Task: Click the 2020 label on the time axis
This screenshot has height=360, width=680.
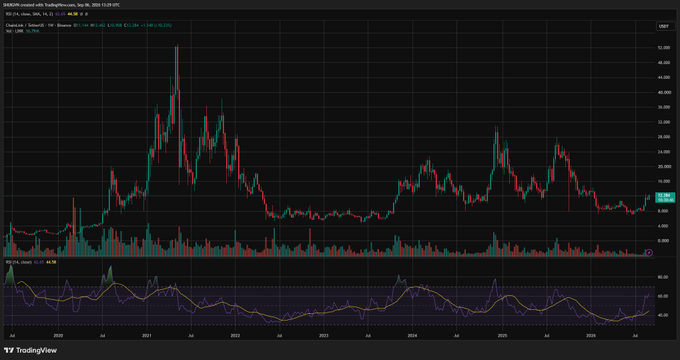Action: [58, 336]
